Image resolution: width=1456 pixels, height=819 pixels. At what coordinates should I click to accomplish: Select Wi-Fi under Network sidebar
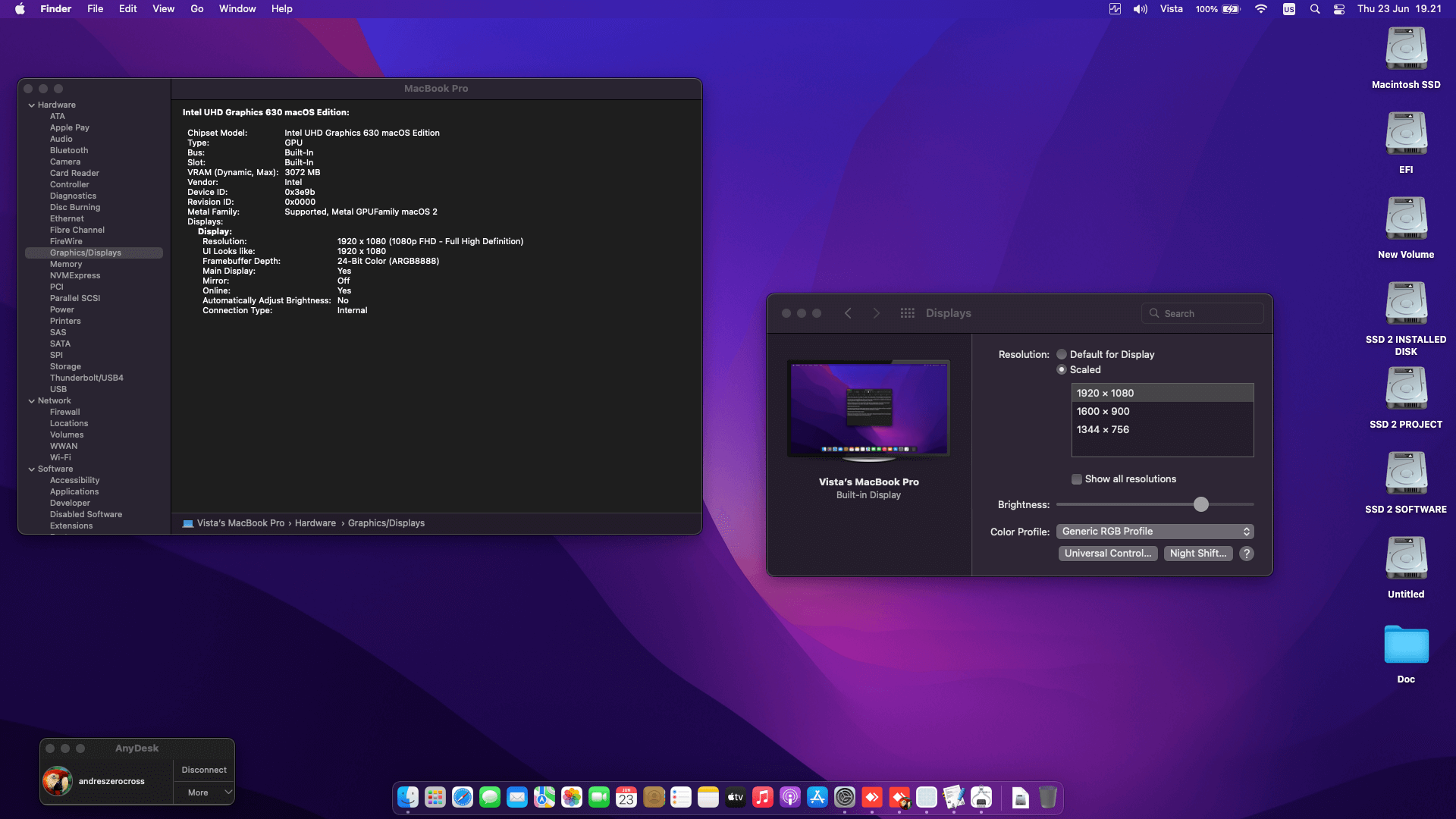[x=61, y=458]
